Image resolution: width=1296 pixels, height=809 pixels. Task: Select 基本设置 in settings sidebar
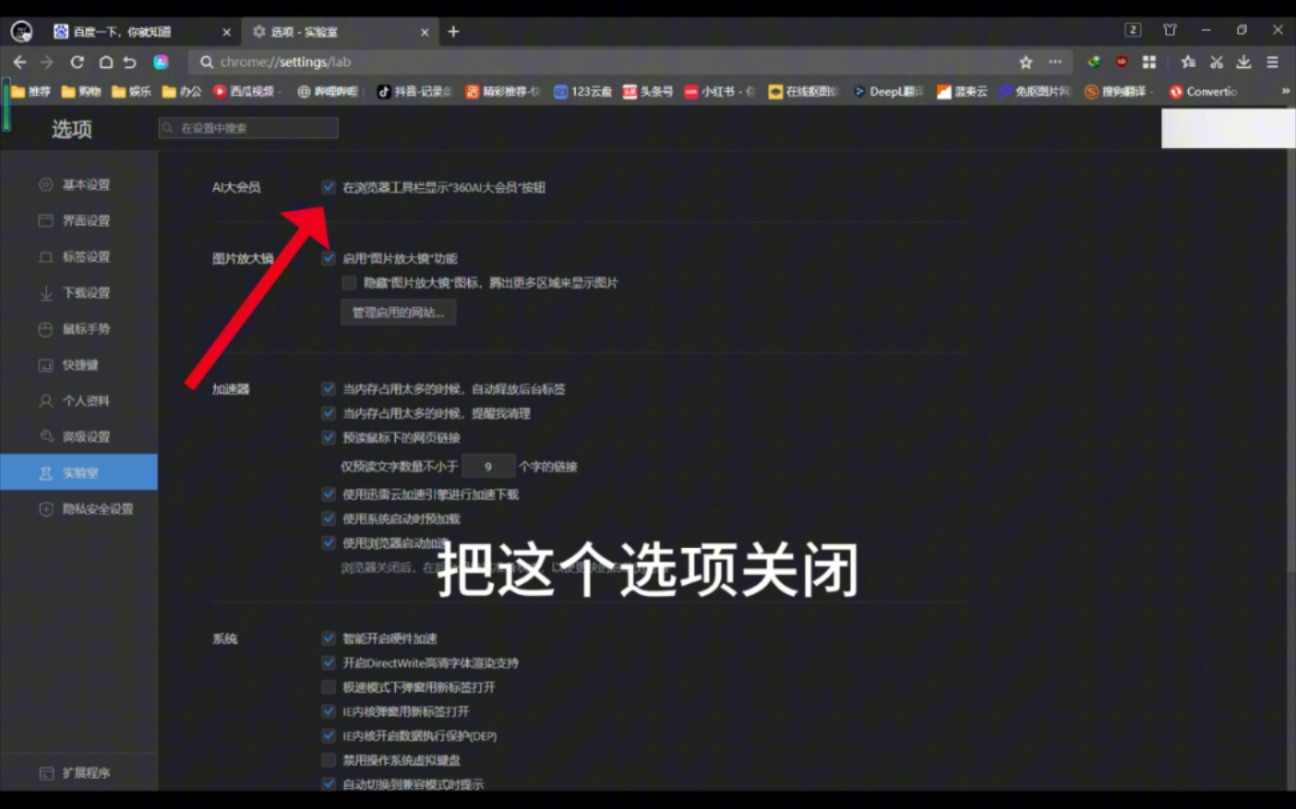tap(78, 185)
